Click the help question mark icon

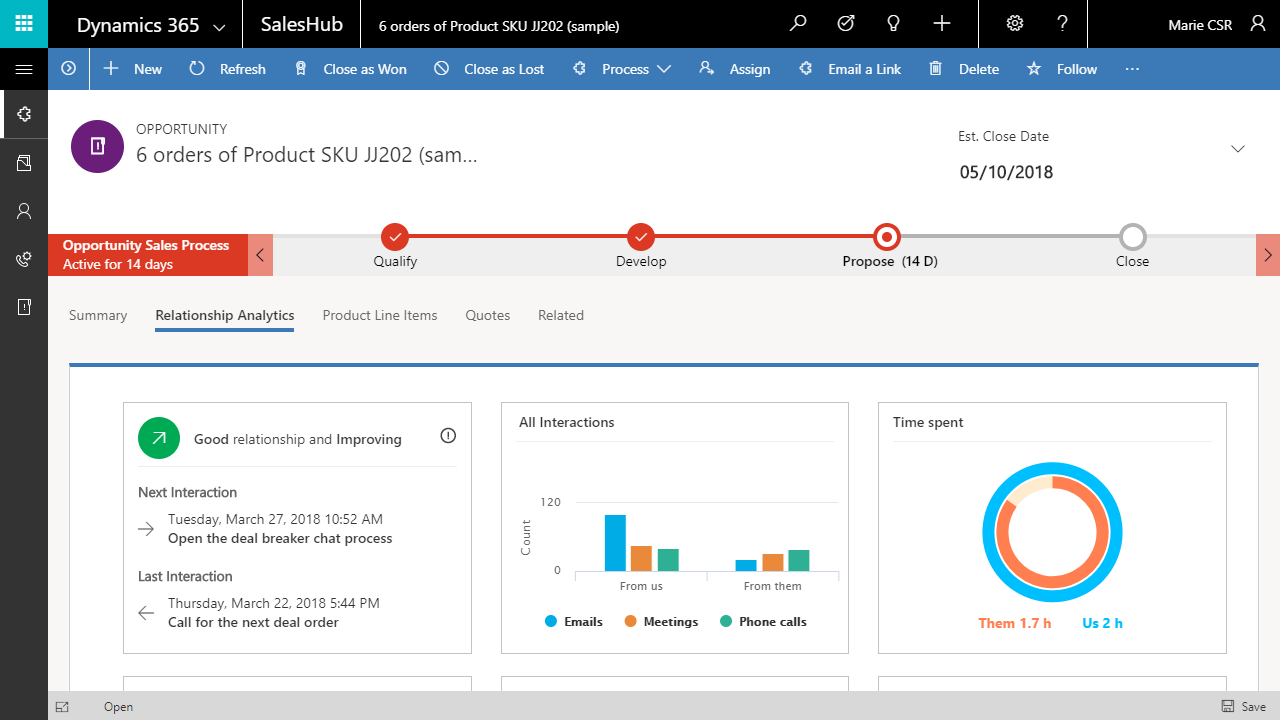[x=1063, y=24]
